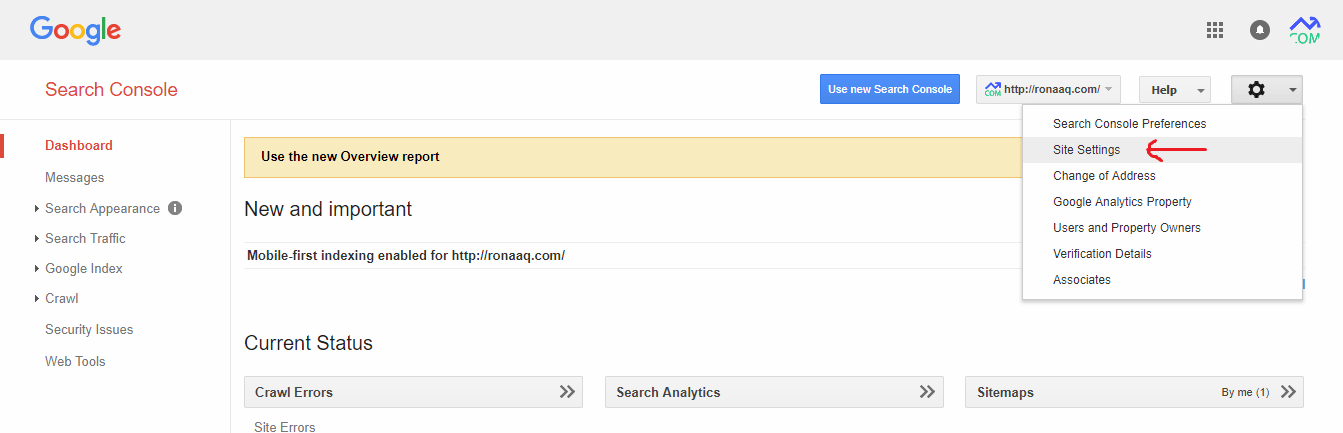Select Users and Property Owners
This screenshot has height=433, width=1343.
[x=1162, y=228]
